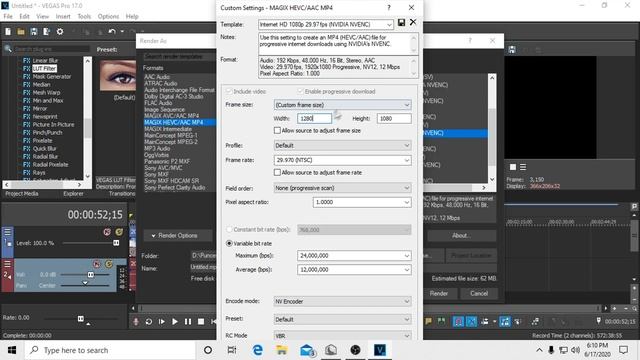Switch to the Explorer tab
Image resolution: width=640 pixels, height=360 pixels.
(73, 193)
